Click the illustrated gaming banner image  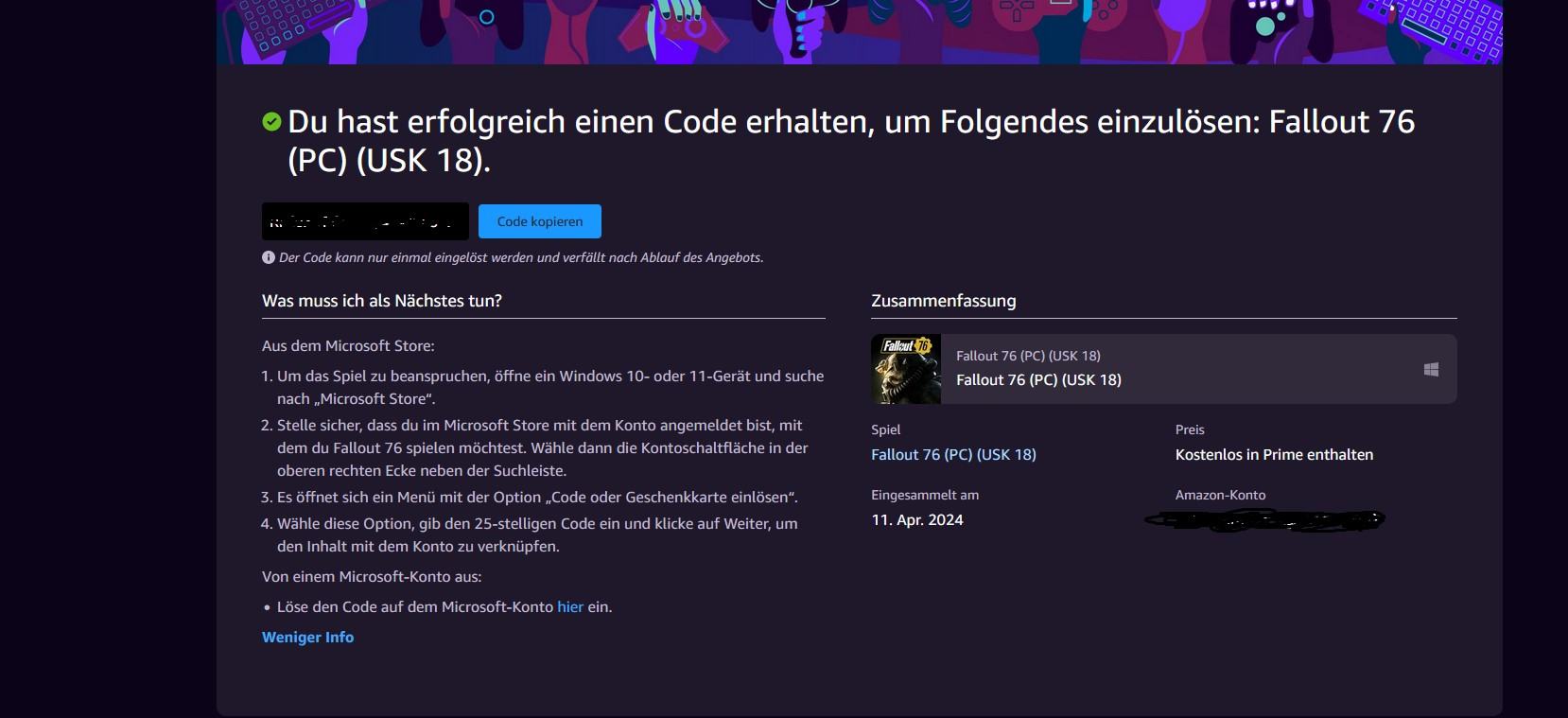pos(859,31)
